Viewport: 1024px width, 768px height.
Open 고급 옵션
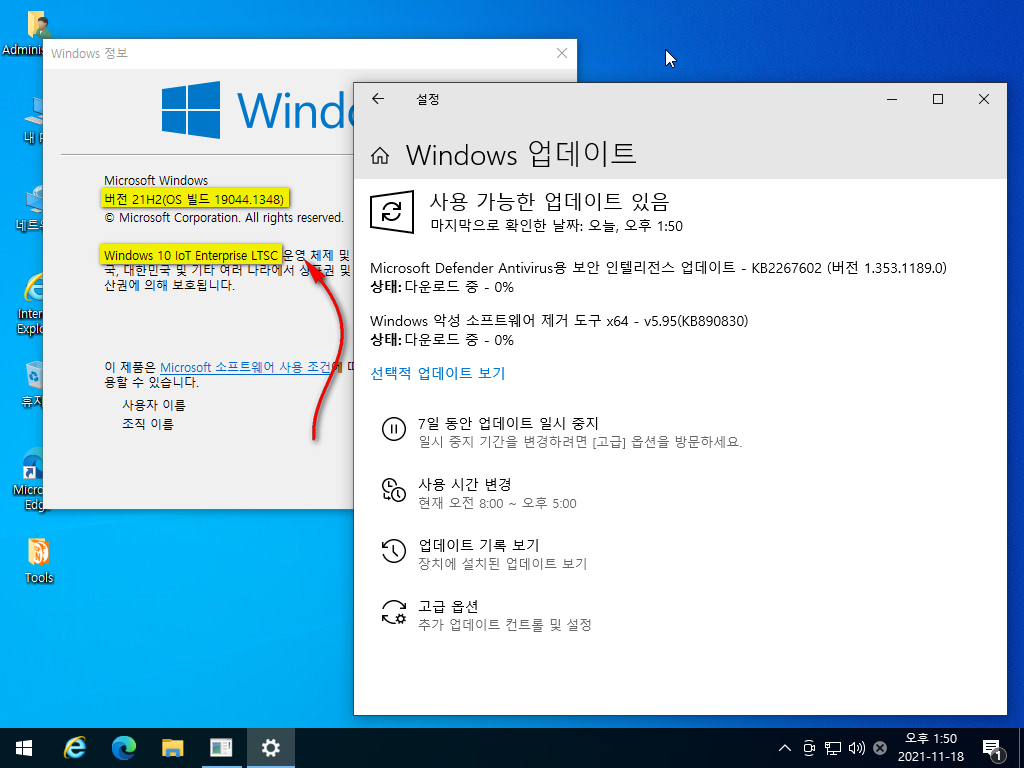[x=448, y=606]
